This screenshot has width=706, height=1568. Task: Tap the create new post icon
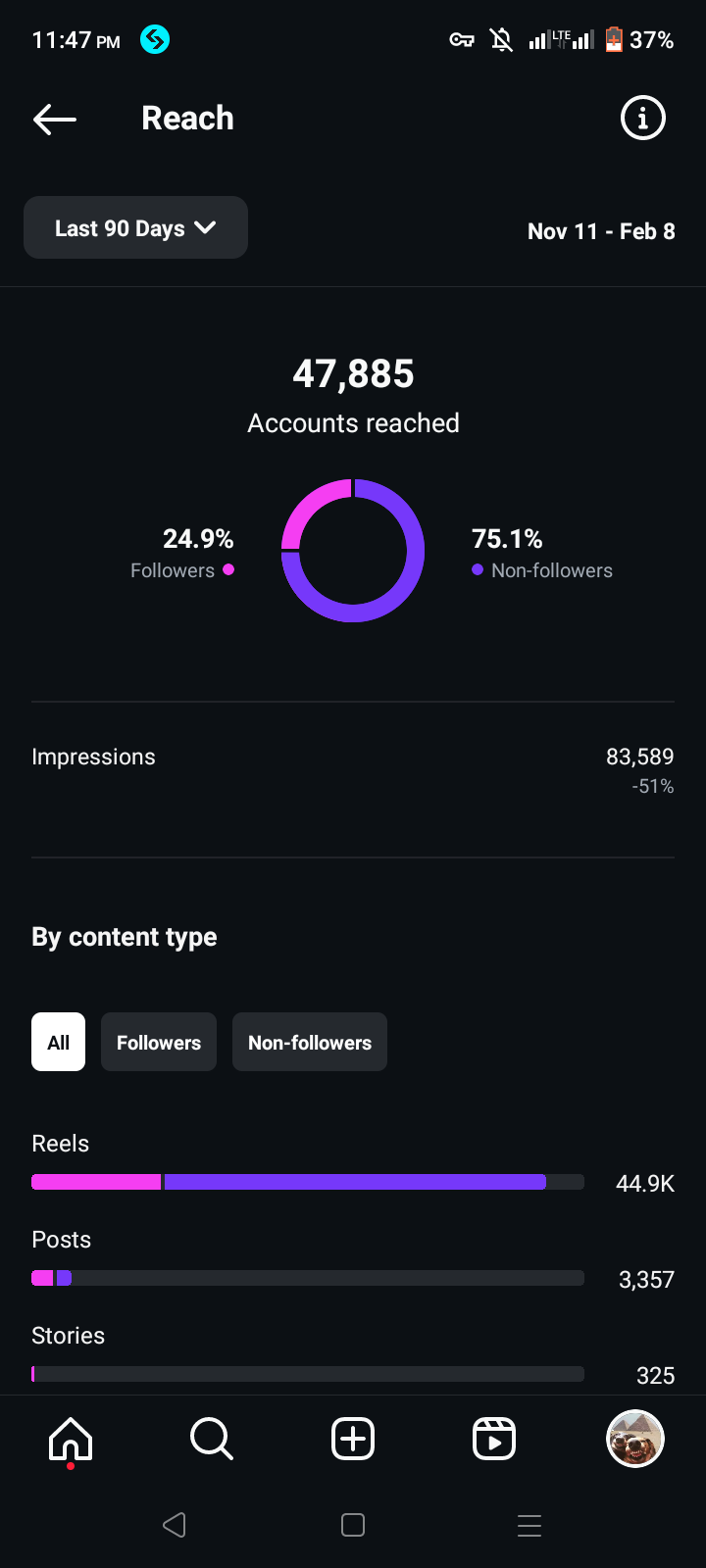click(x=353, y=1440)
